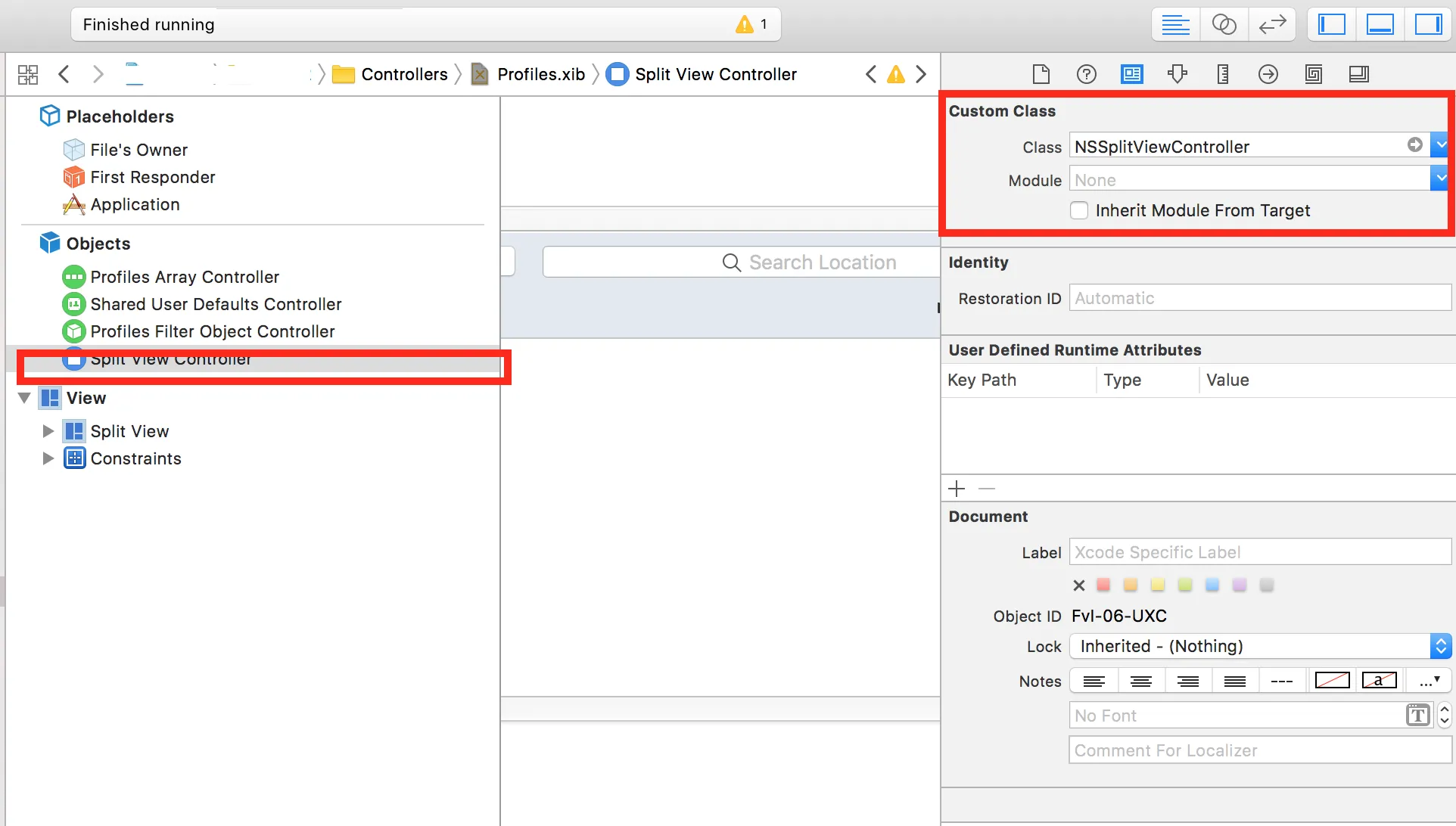
Task: Open the Size inspector ruler icon
Action: tap(1223, 74)
